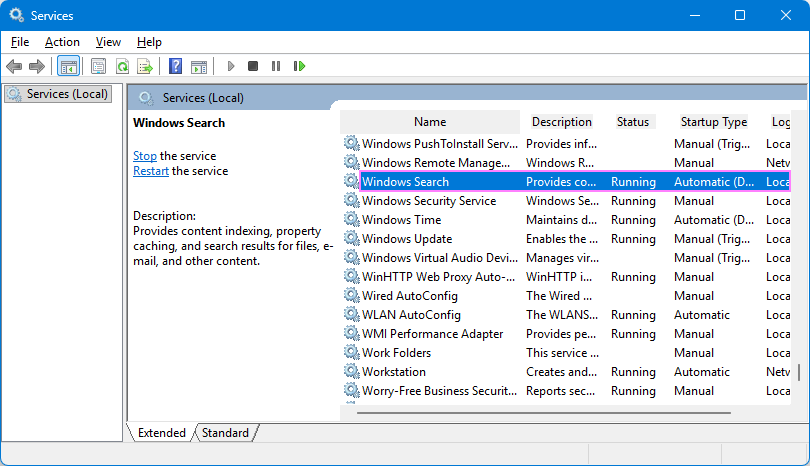Screen dimensions: 810x466
Task: Select Services (Local) in the tree
Action: (58, 94)
